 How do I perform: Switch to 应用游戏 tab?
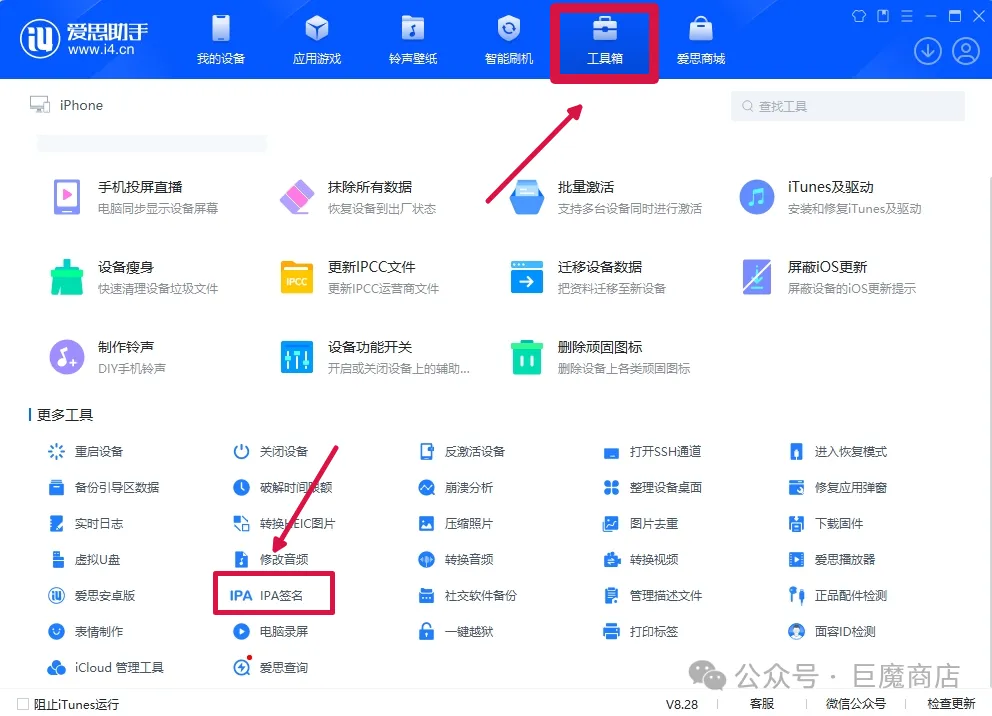tap(316, 40)
